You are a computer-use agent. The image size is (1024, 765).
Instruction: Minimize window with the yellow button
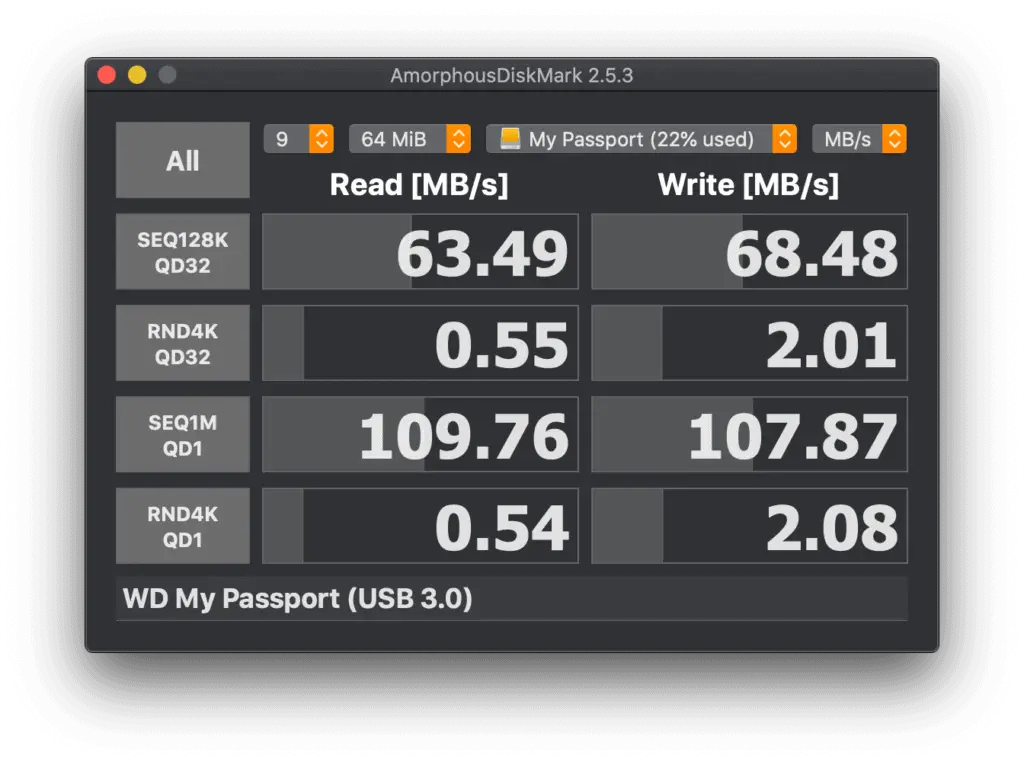pos(137,75)
